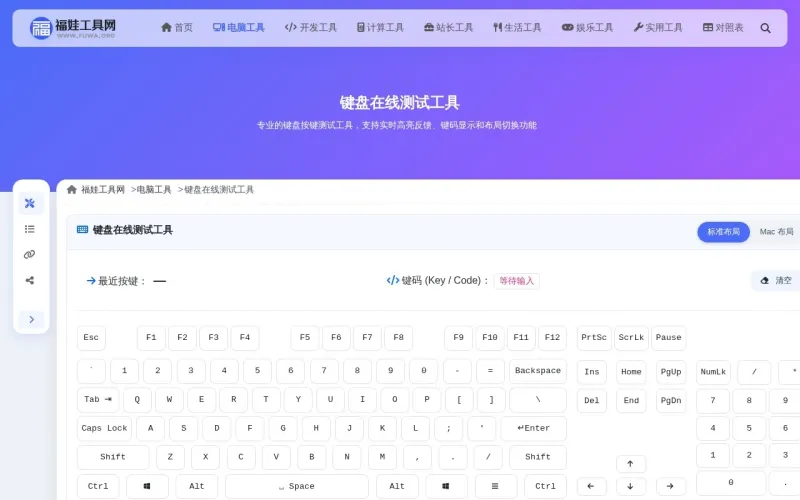Open 娱乐工具 menu

587,28
